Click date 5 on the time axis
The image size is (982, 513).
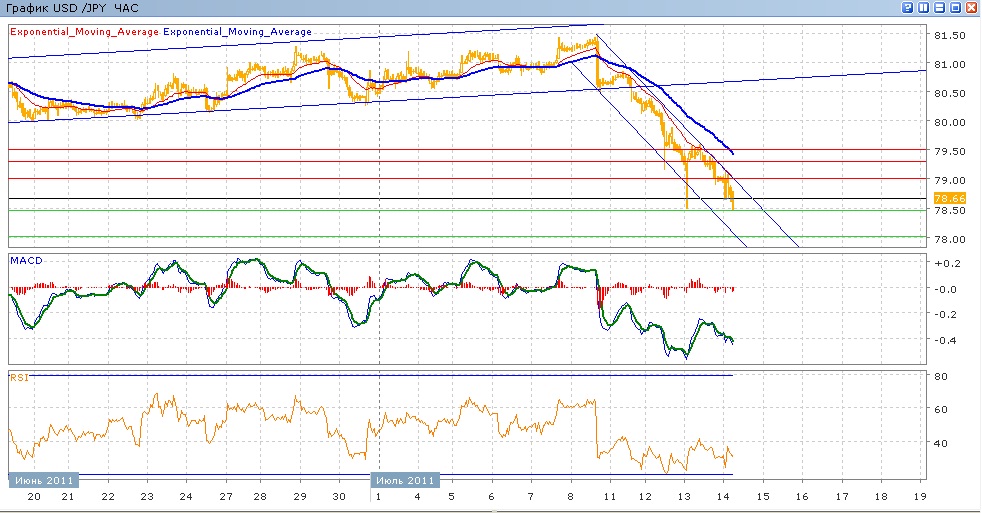tap(452, 497)
